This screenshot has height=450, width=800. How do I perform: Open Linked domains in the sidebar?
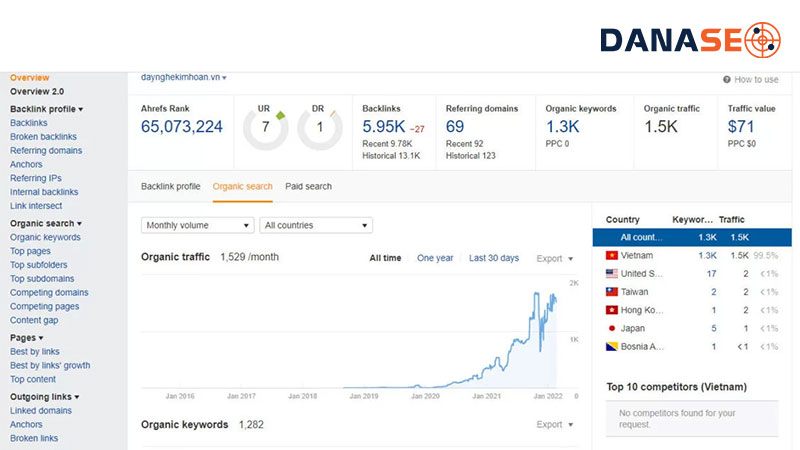click(41, 411)
